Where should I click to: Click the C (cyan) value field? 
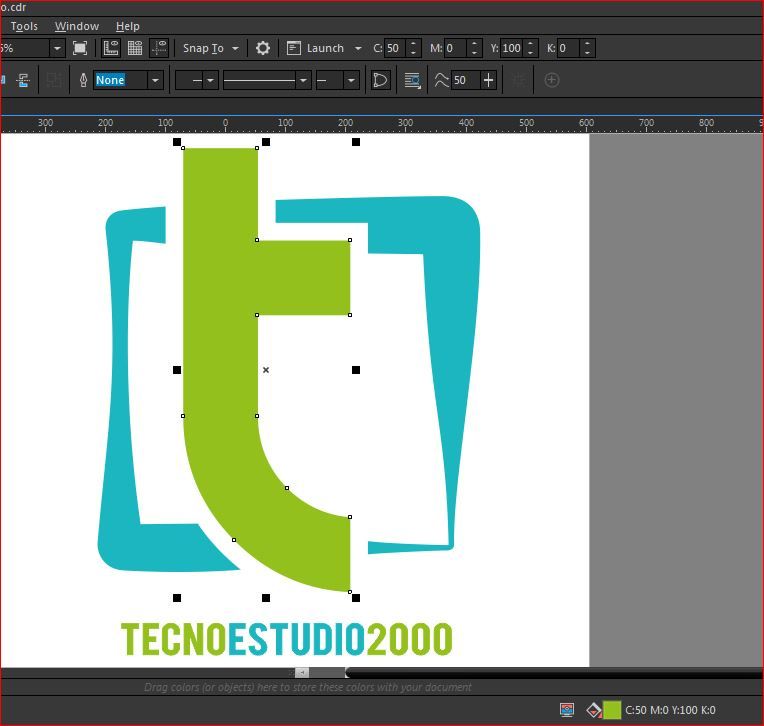396,48
